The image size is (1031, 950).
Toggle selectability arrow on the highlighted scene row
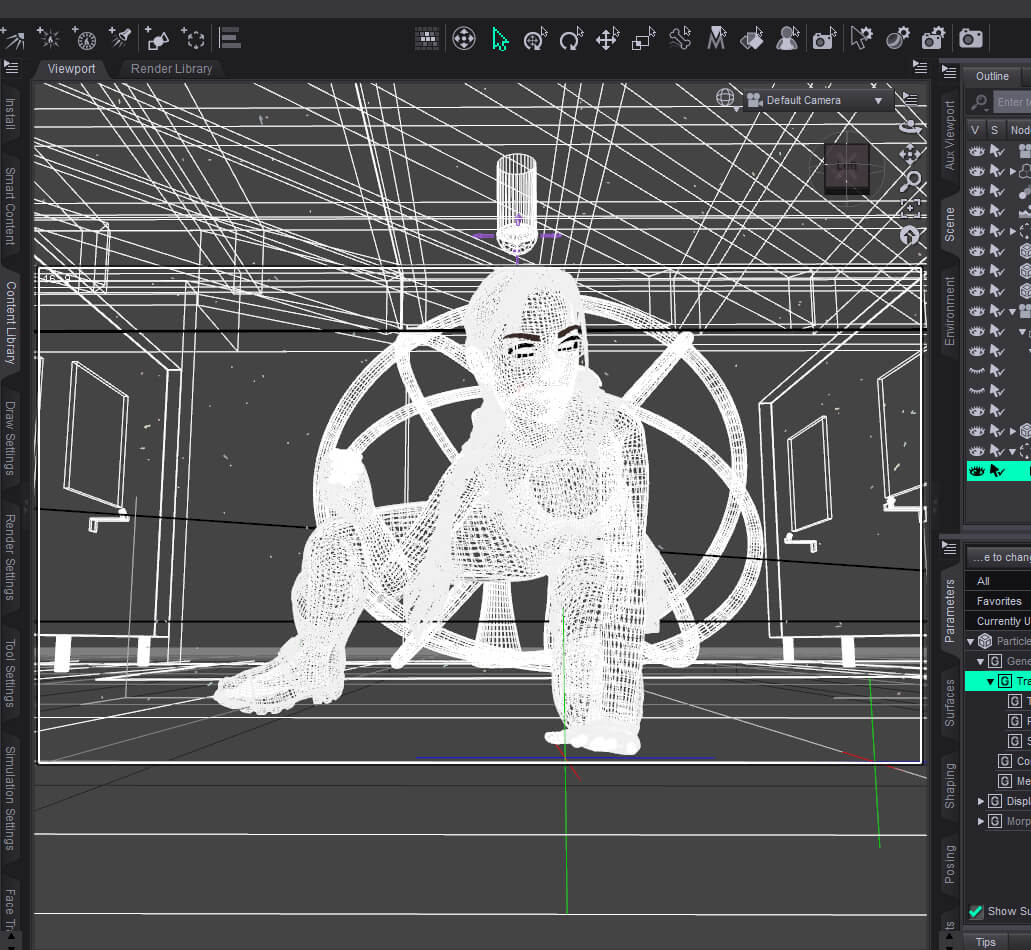point(997,471)
